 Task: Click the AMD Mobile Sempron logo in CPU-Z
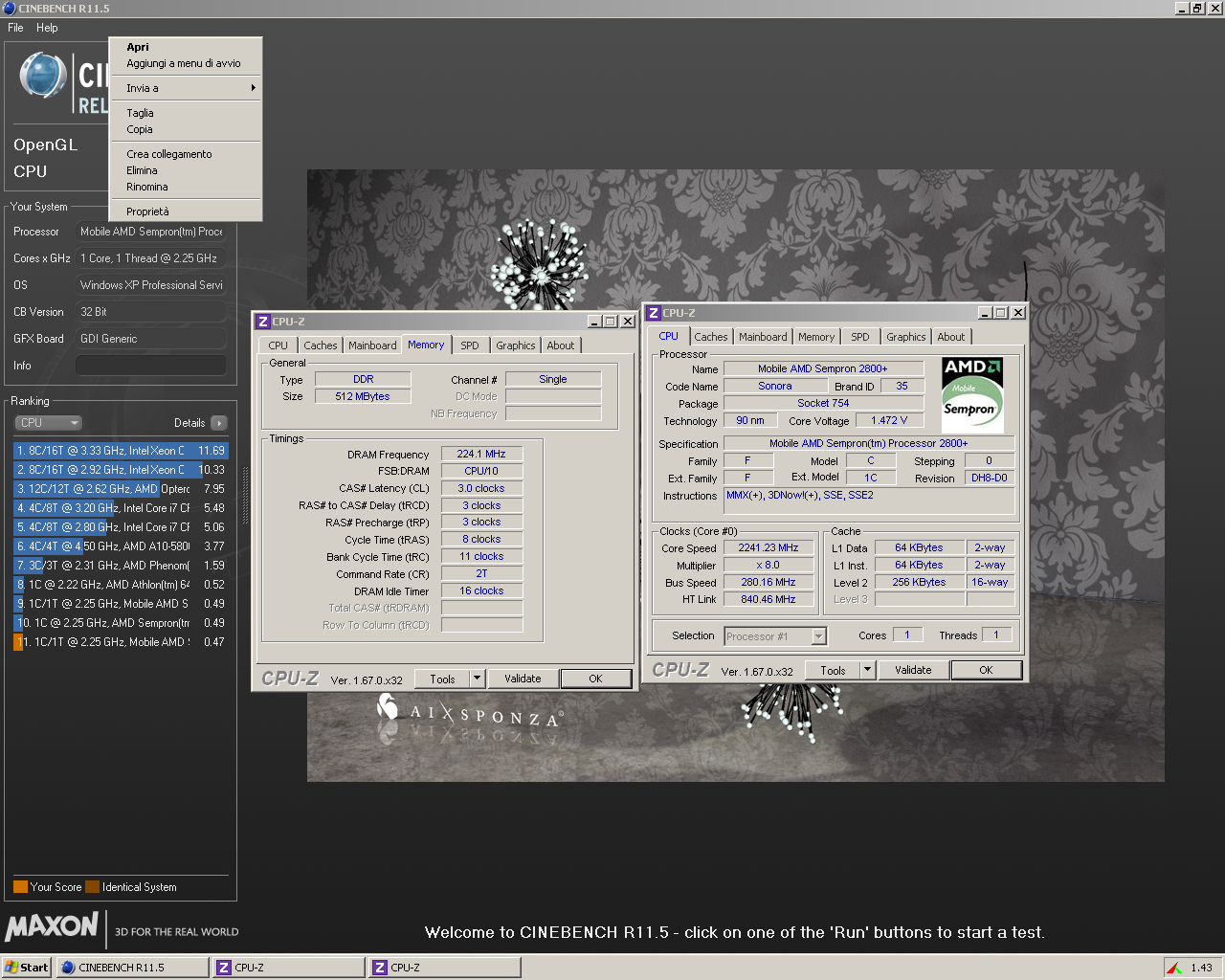pos(972,393)
